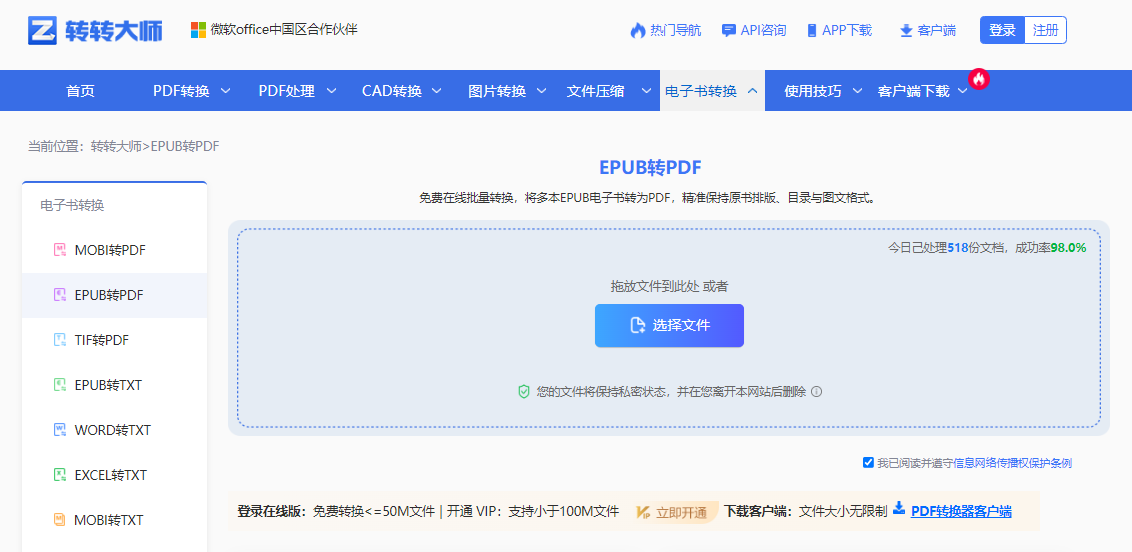Click the flame icon beside 热门导航
Image resolution: width=1132 pixels, height=552 pixels.
click(x=637, y=30)
